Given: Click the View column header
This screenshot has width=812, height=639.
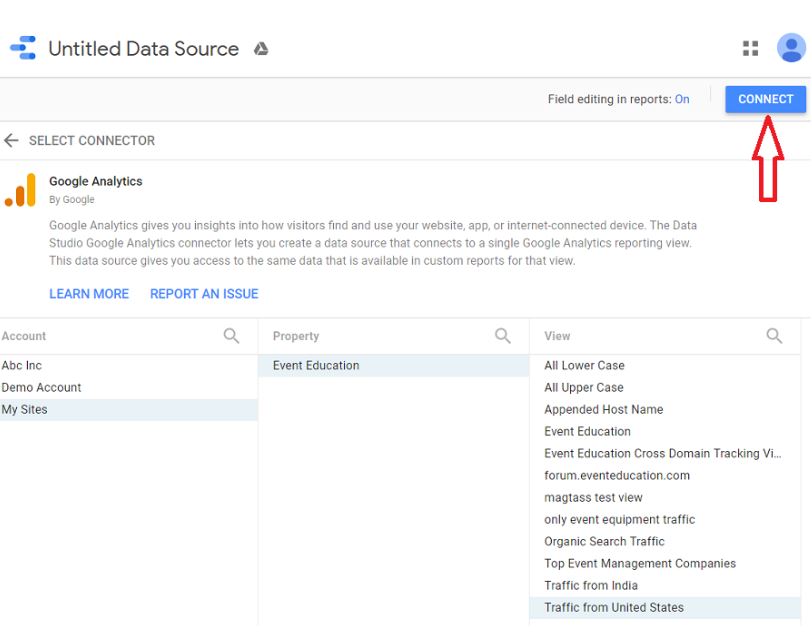Looking at the screenshot, I should click(557, 336).
